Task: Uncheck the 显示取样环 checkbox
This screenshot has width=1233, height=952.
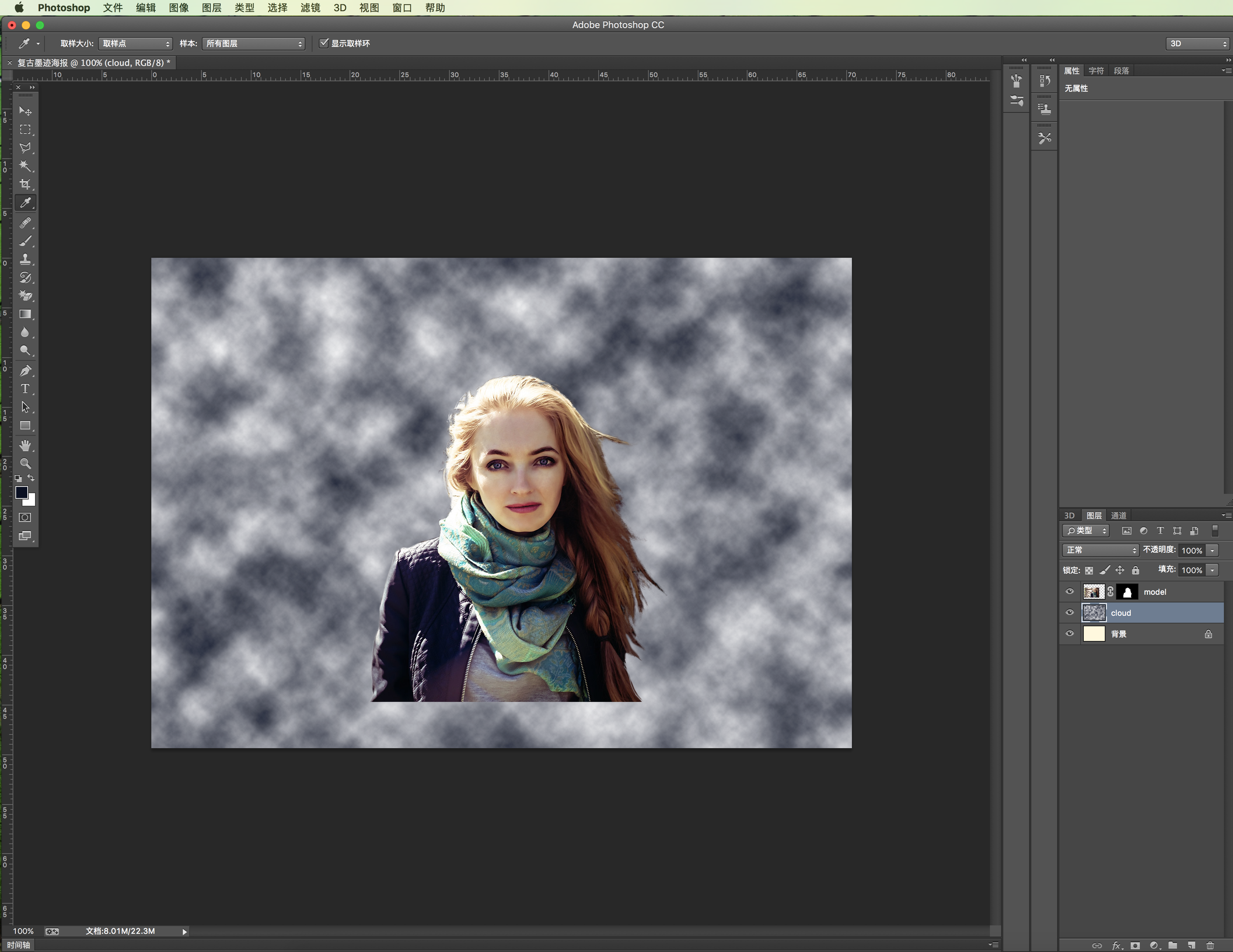Action: click(x=324, y=43)
